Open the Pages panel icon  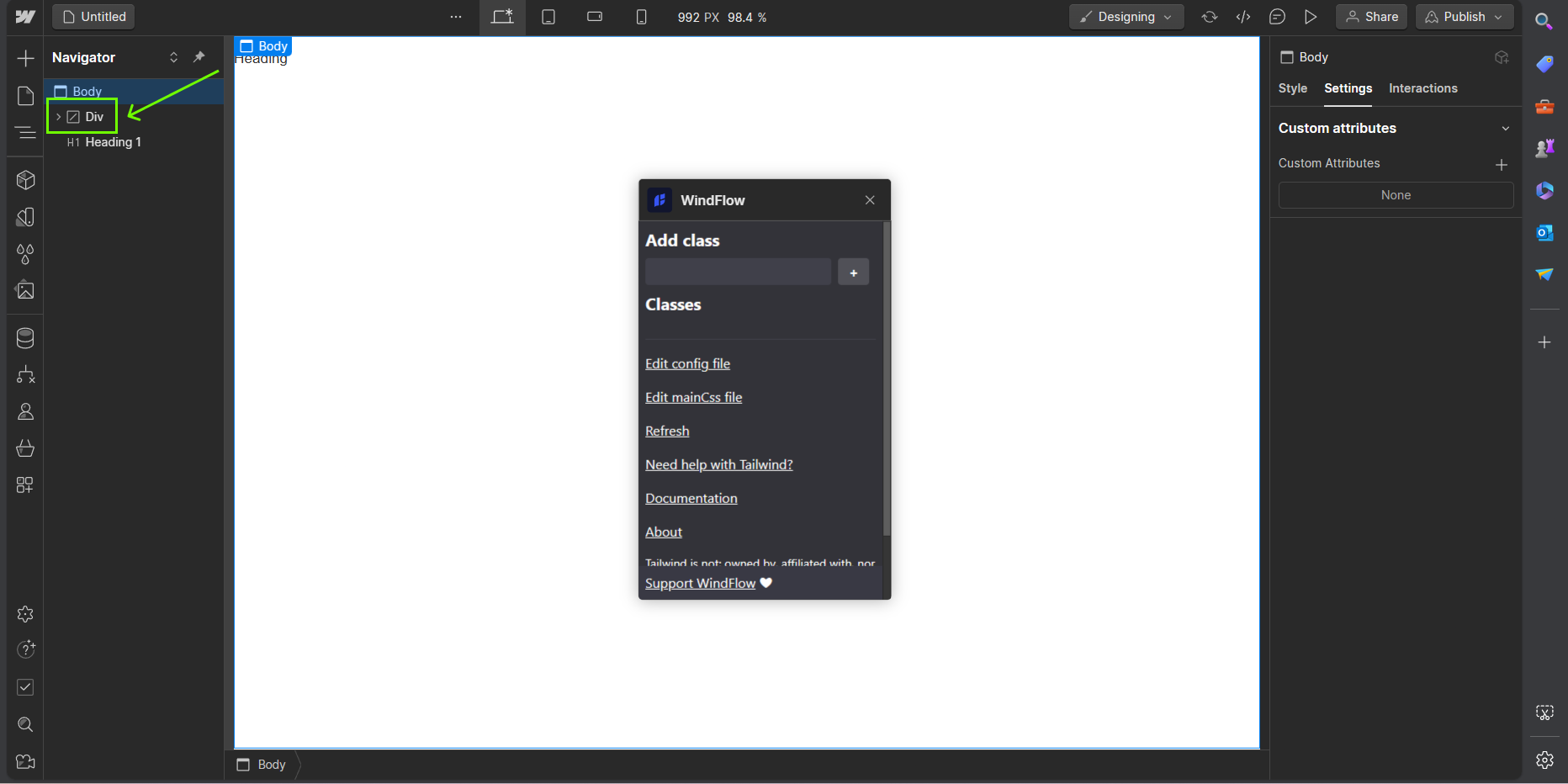click(x=25, y=96)
